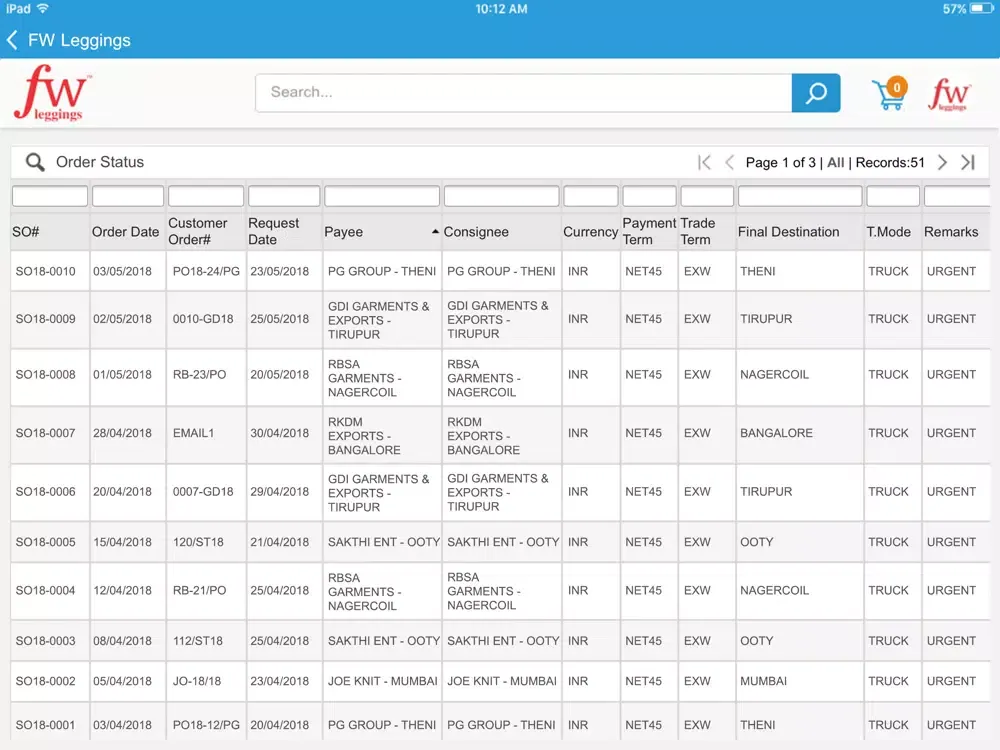
Task: Sort by Payment Term column header
Action: [649, 232]
